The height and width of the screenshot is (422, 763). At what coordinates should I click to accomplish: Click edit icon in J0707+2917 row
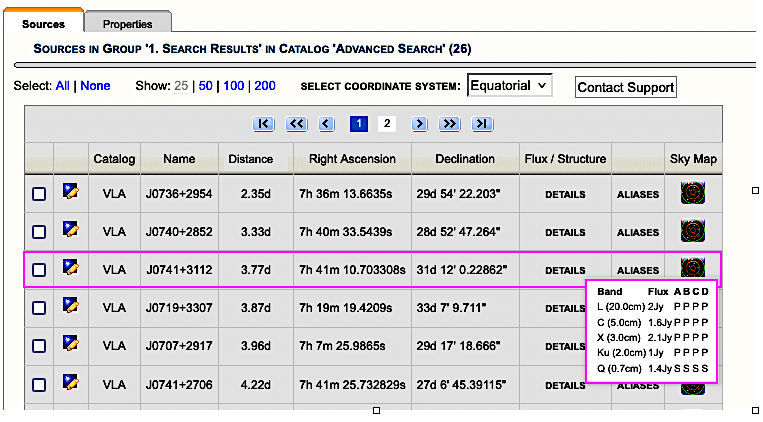point(71,346)
